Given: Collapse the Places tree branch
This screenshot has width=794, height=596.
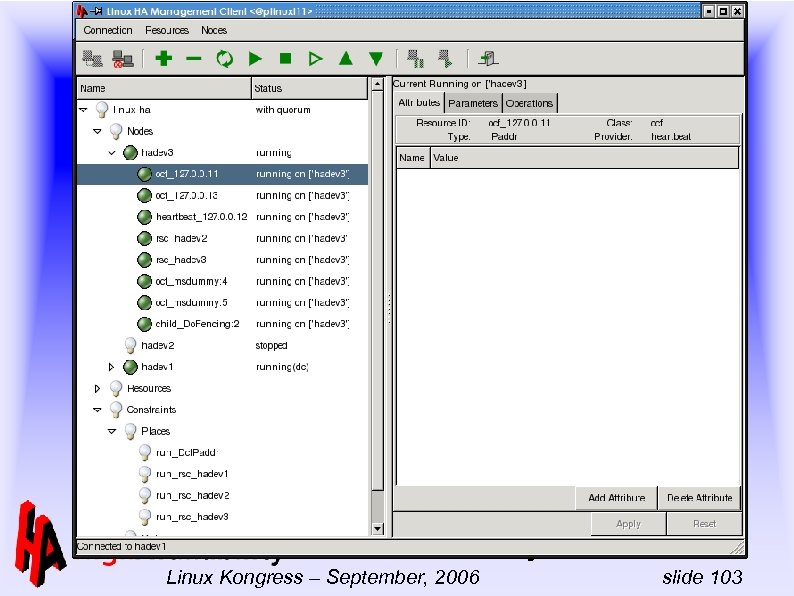Looking at the screenshot, I should [x=112, y=431].
